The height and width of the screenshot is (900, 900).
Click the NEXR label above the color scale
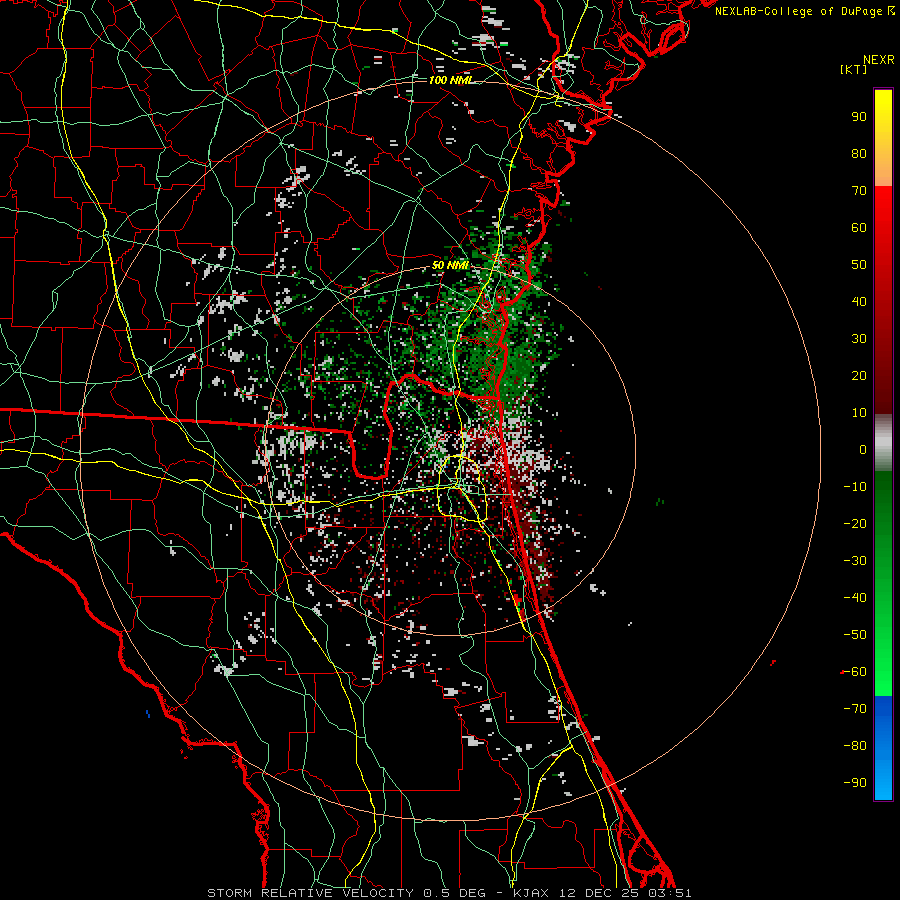(879, 60)
